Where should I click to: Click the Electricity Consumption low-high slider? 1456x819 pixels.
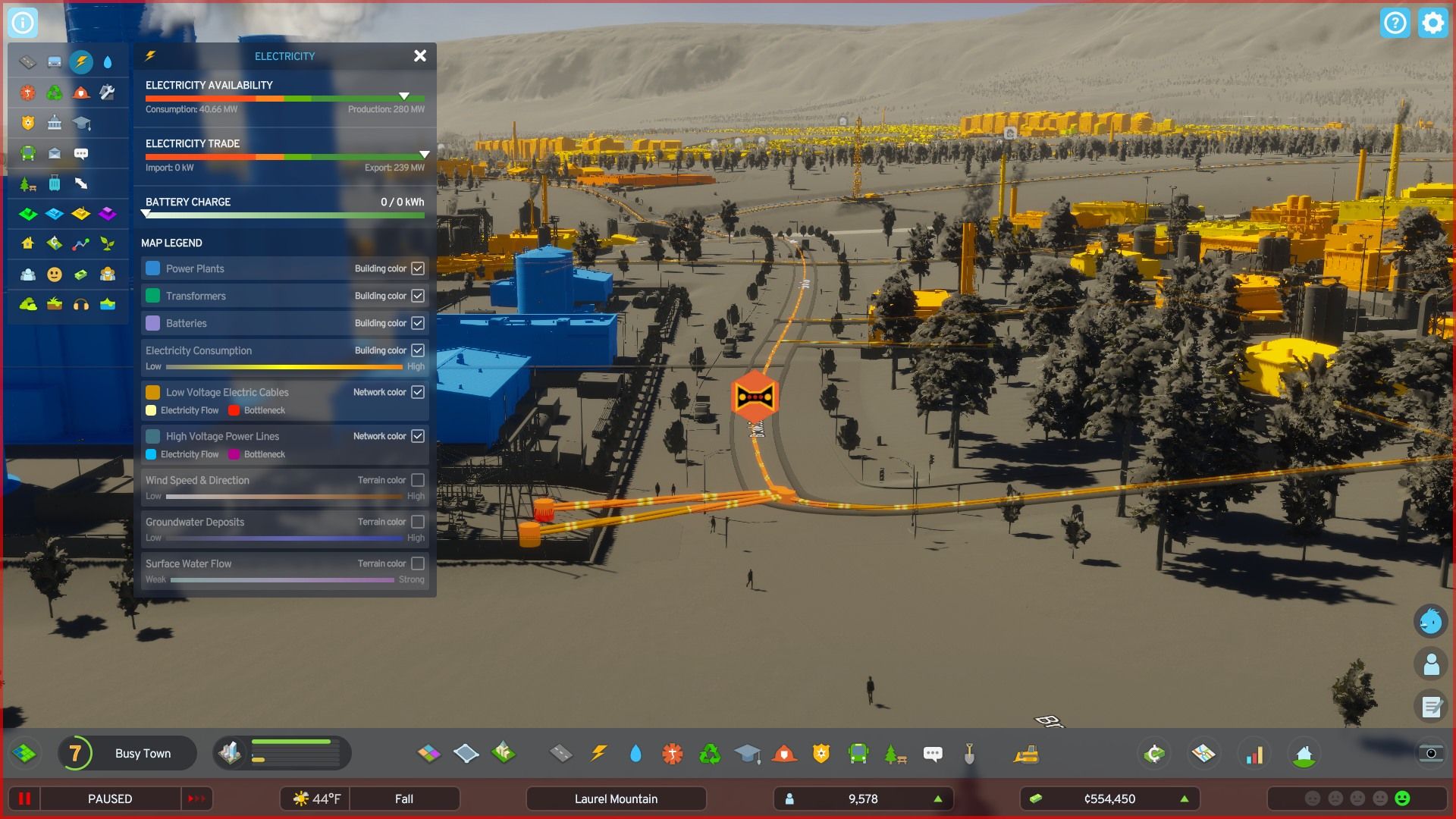point(284,366)
